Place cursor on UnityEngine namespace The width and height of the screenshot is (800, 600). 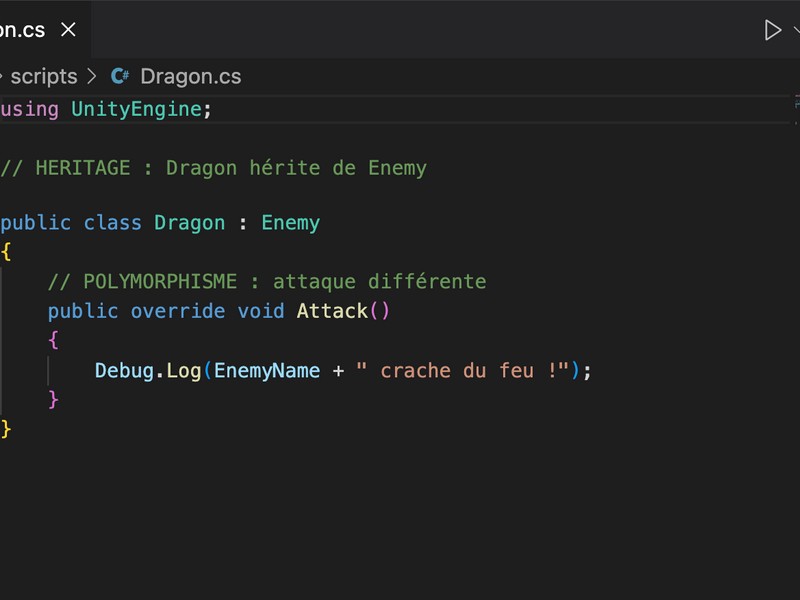click(x=136, y=109)
